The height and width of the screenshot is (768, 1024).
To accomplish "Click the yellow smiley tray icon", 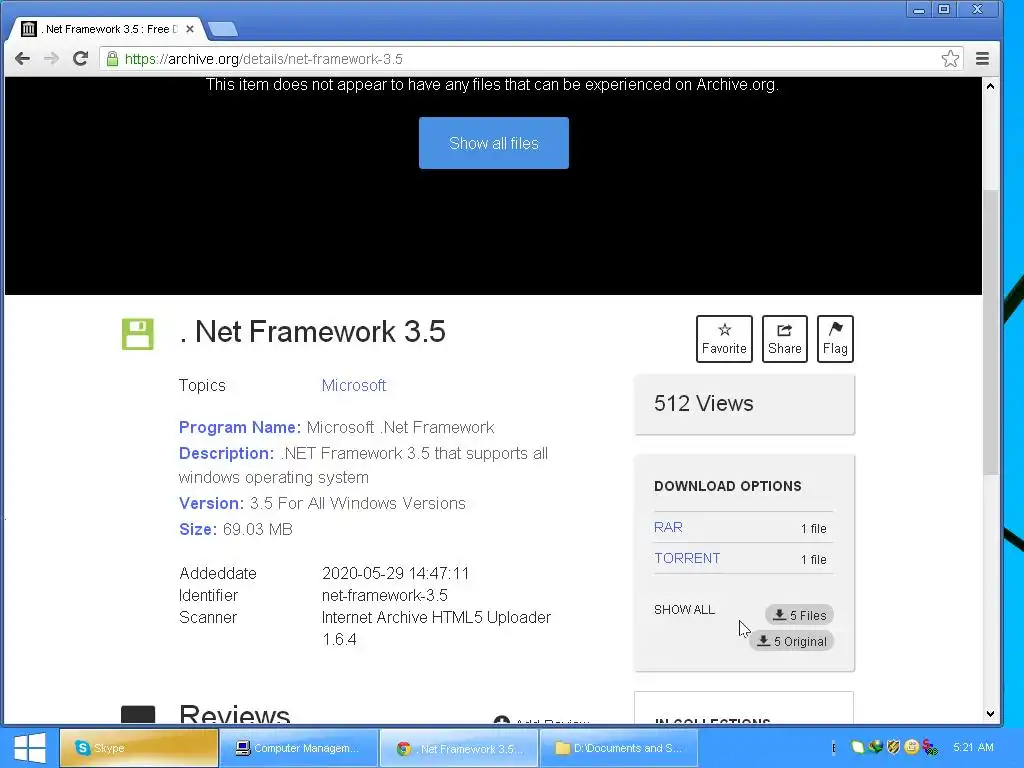I will [x=912, y=747].
